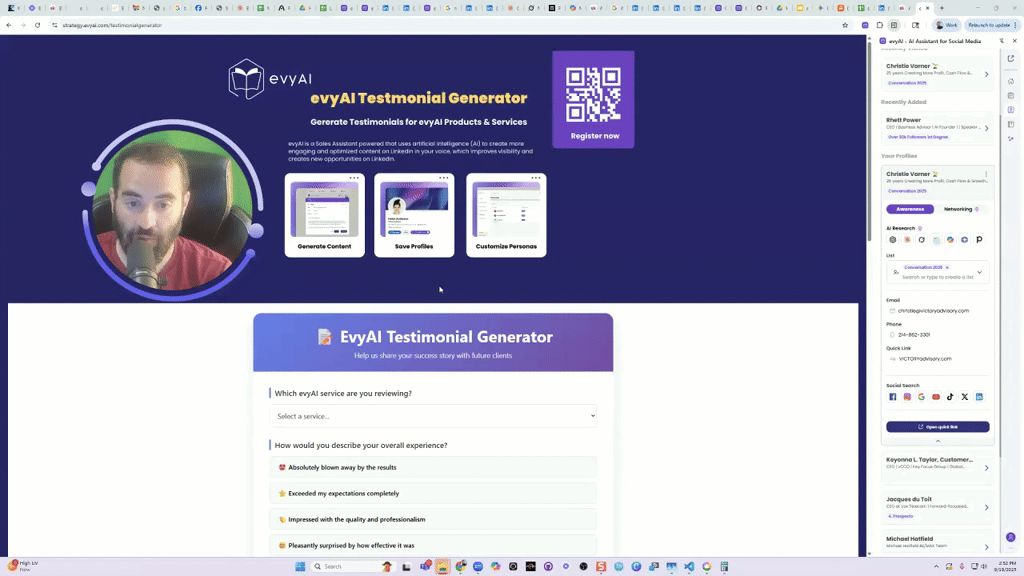Image resolution: width=1024 pixels, height=576 pixels.
Task: Click the Generate Content card thumbnail
Action: pyautogui.click(x=325, y=210)
